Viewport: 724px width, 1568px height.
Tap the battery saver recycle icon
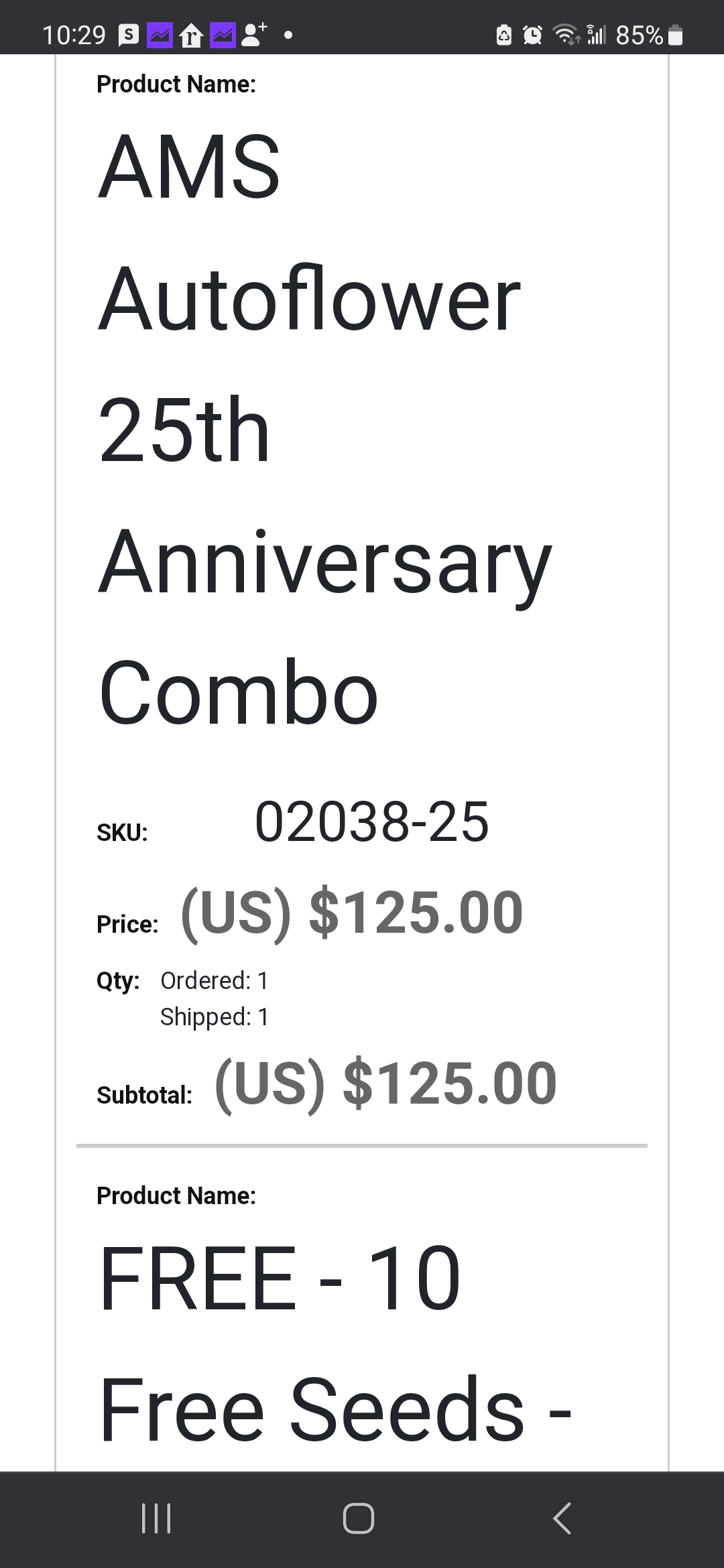504,35
